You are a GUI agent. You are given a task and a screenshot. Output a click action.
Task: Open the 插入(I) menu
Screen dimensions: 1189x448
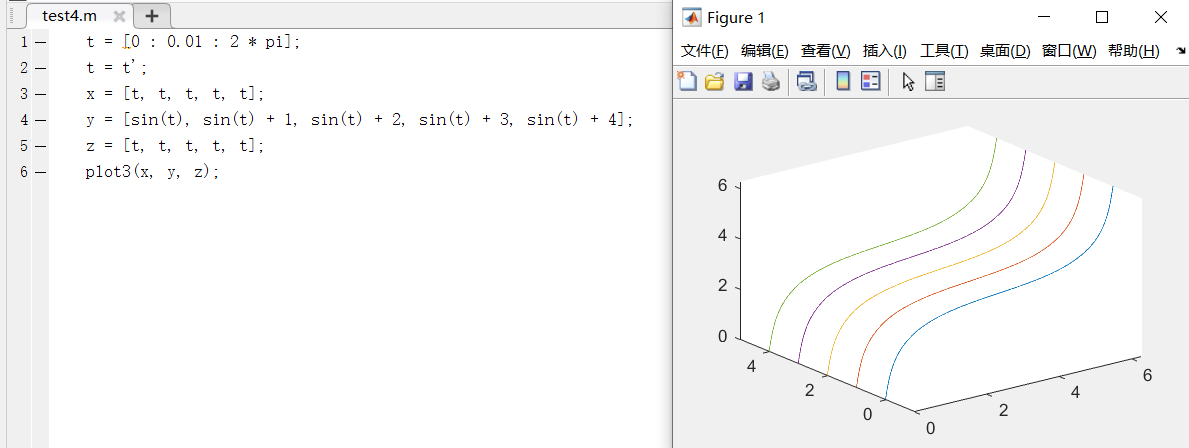(x=885, y=51)
